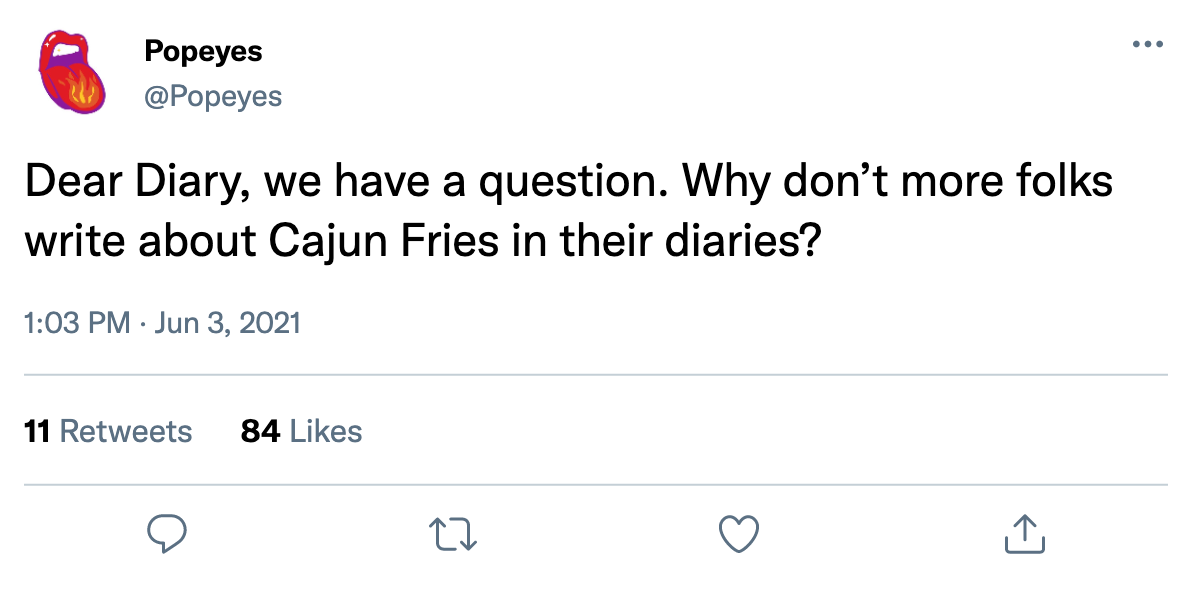View the 84 Likes list
The image size is (1192, 606).
point(301,431)
